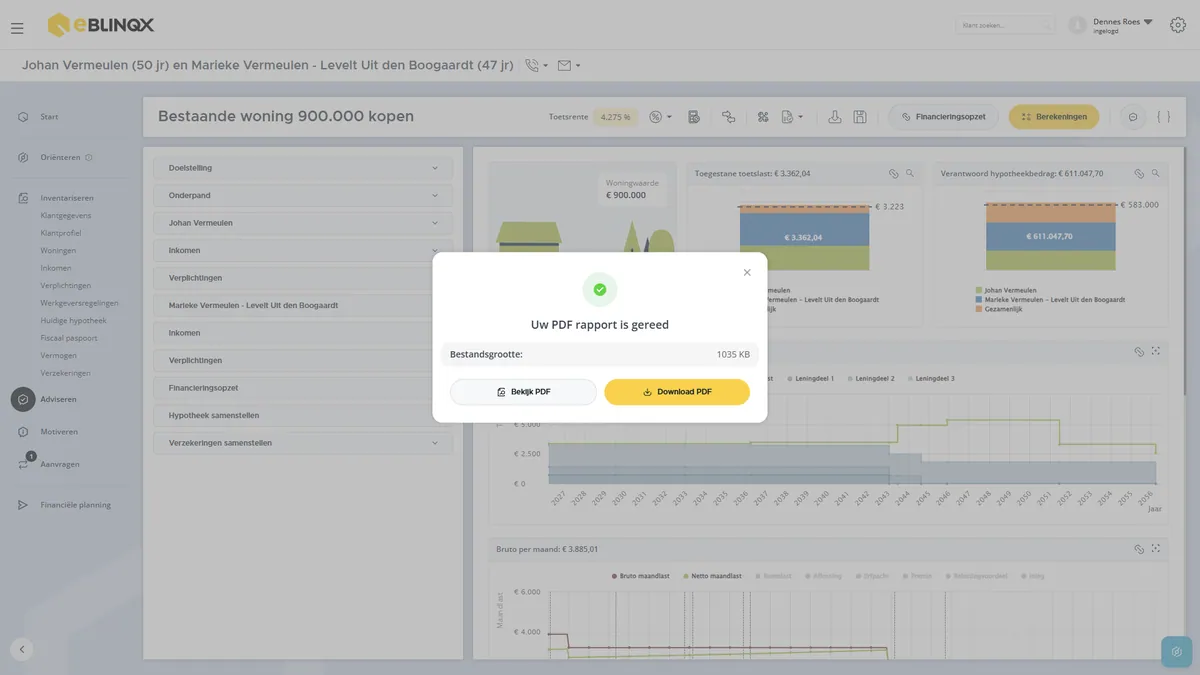Viewport: 1200px width, 675px height.
Task: Click paperclip icon in Verantwoord hypotheekbedrag card
Action: coord(1139,174)
